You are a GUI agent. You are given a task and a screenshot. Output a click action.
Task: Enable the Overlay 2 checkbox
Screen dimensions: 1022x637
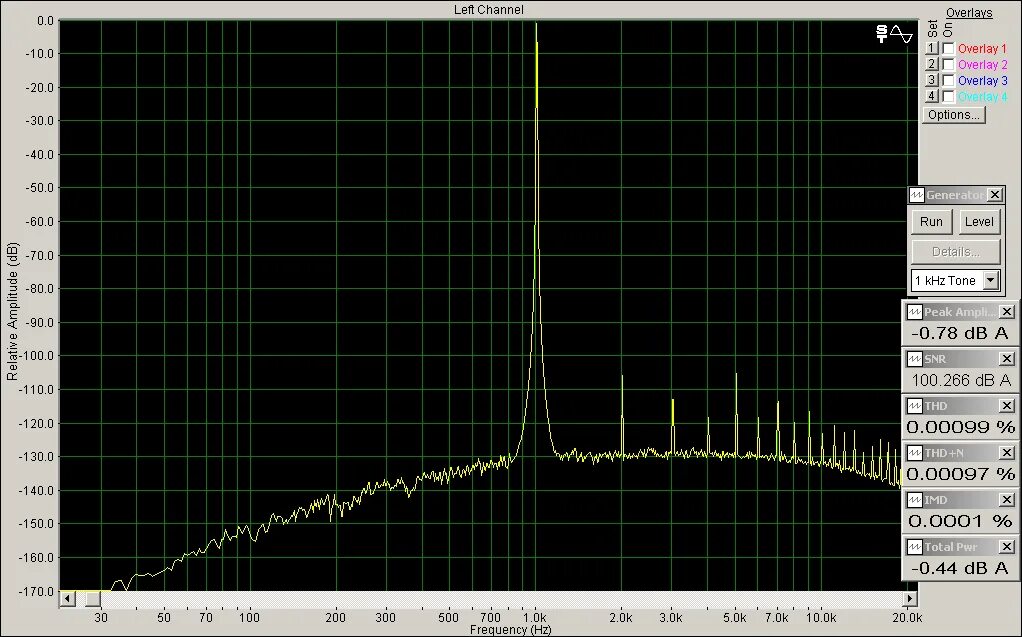949,65
